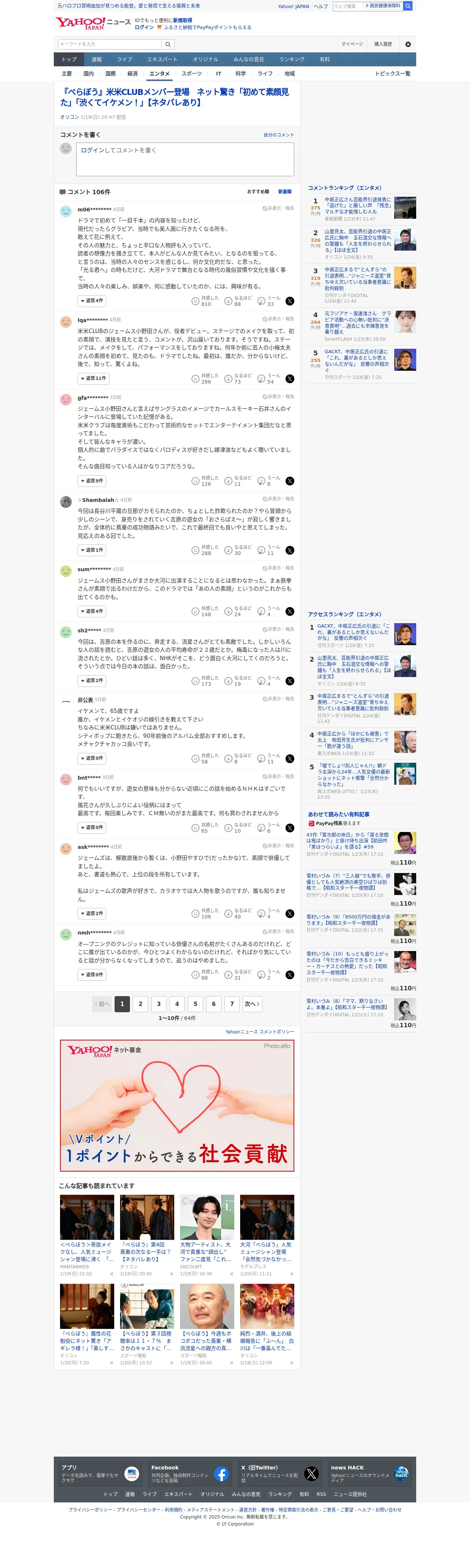Click なるほど on bnt comment

[238, 828]
